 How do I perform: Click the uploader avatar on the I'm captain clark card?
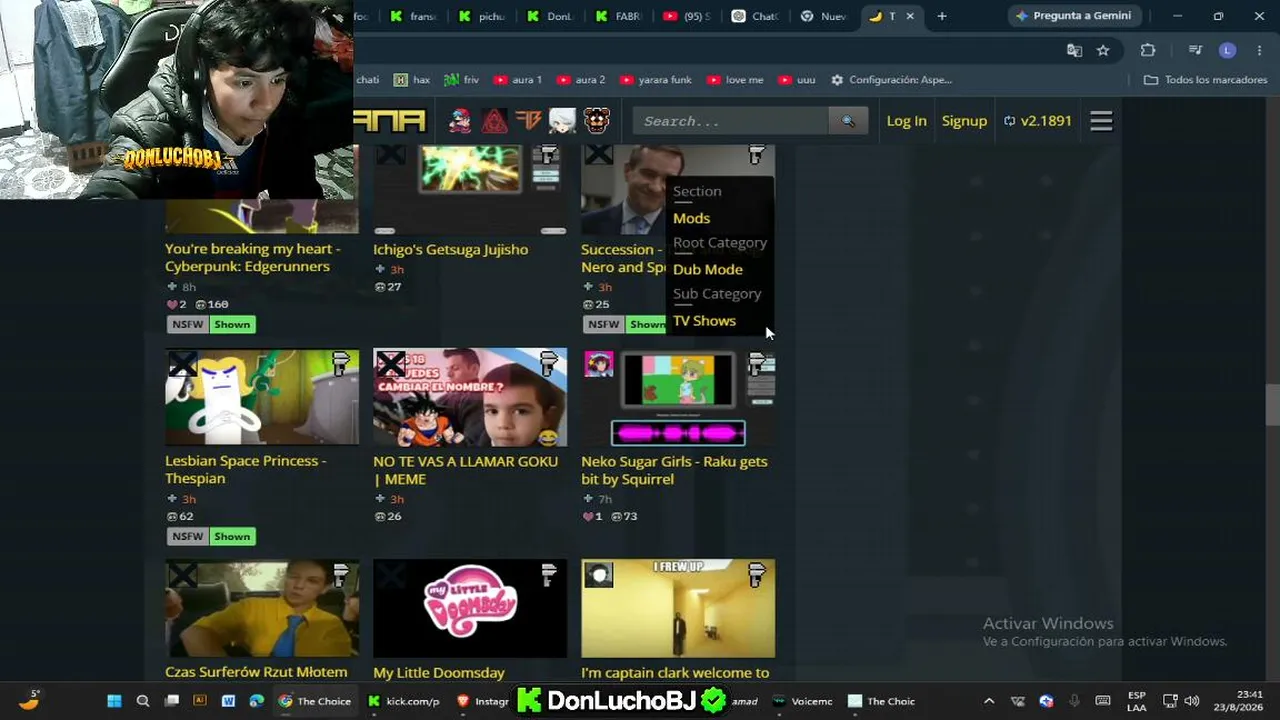pyautogui.click(x=599, y=574)
